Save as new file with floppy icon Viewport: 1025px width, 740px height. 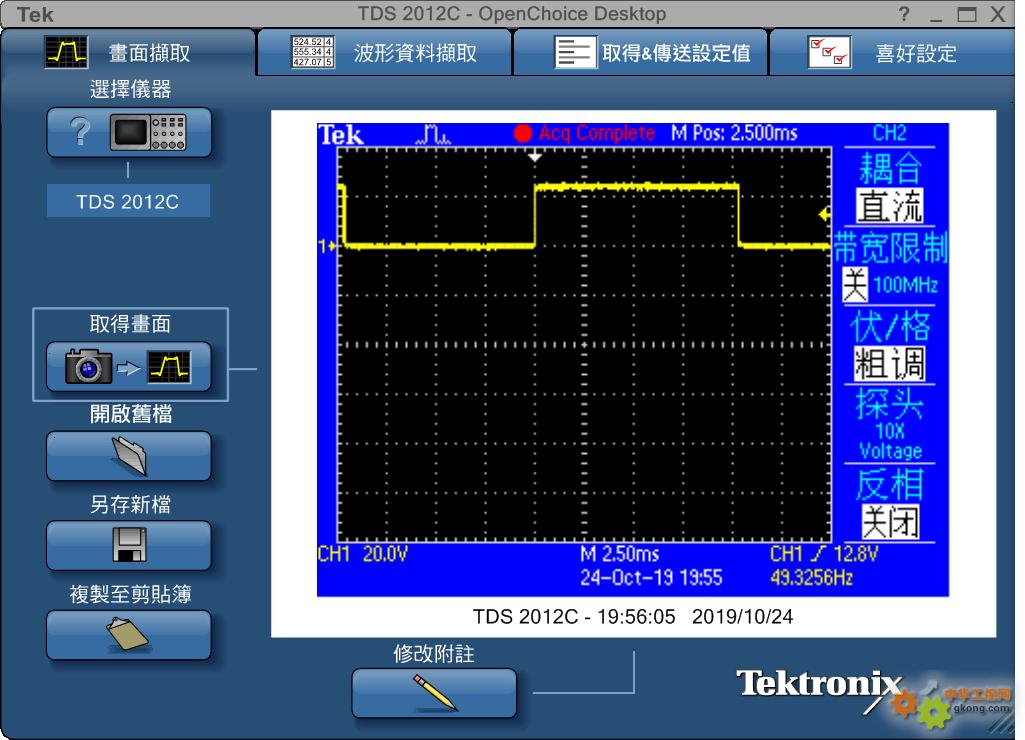click(x=129, y=545)
